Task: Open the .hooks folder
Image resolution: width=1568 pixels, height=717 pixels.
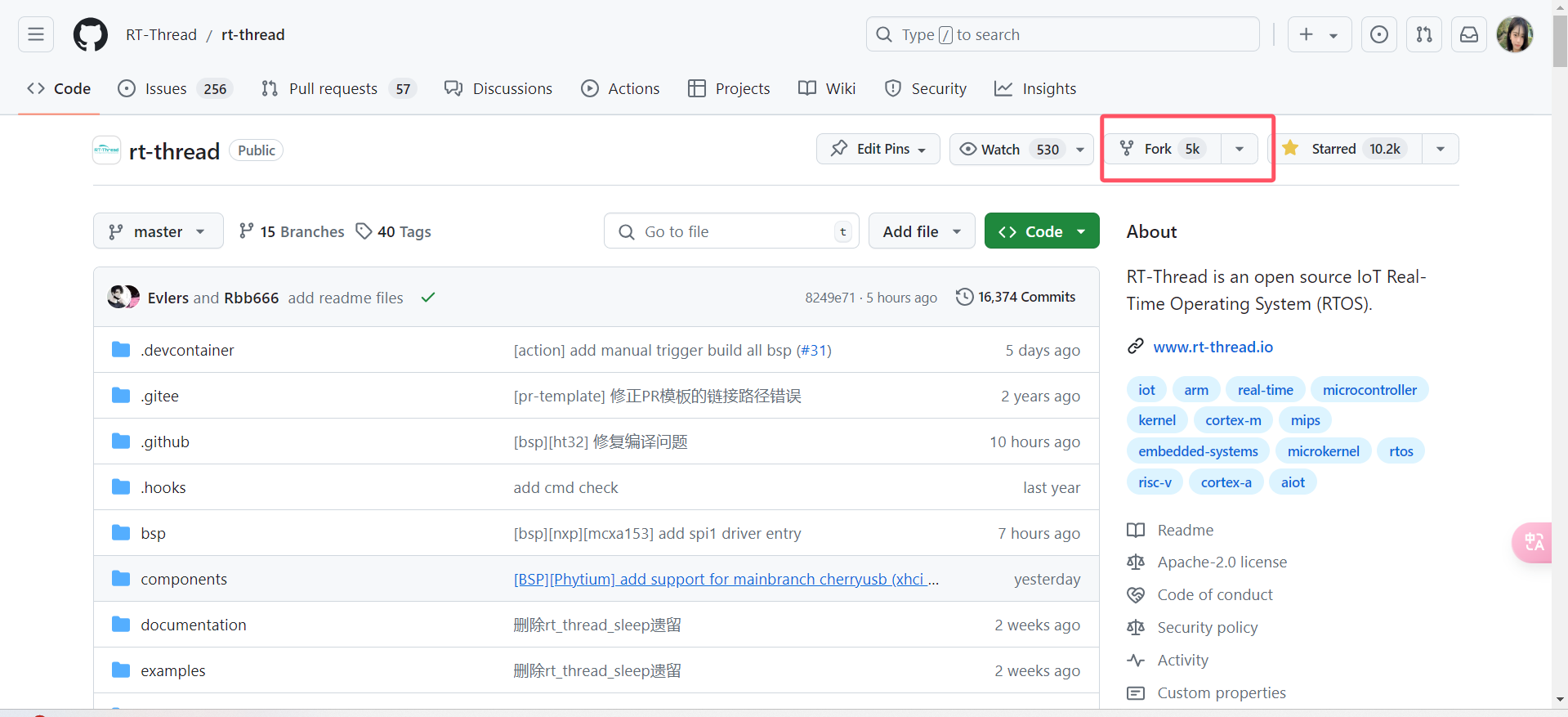Action: coord(163,487)
